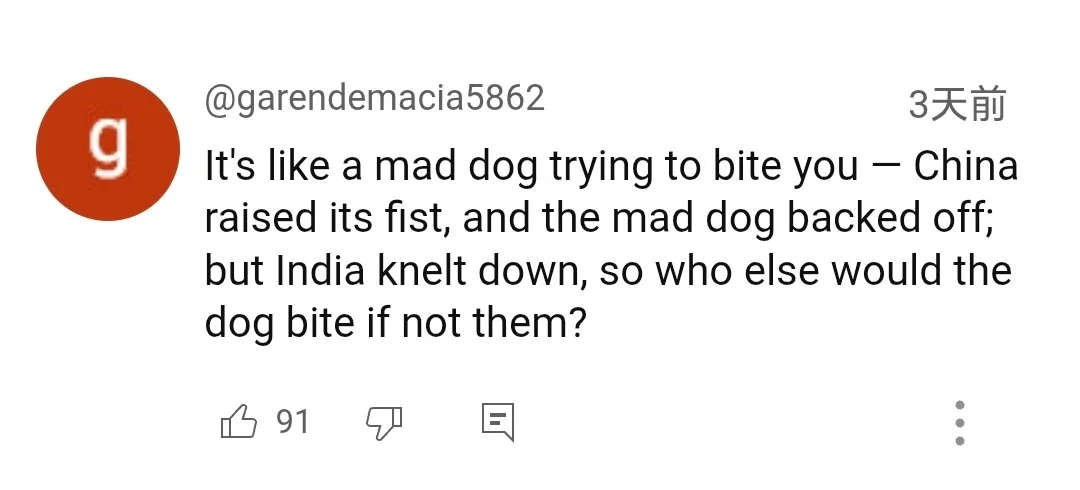The width and height of the screenshot is (1080, 490).
Task: Click the question mark ending the comment
Action: pos(573,322)
